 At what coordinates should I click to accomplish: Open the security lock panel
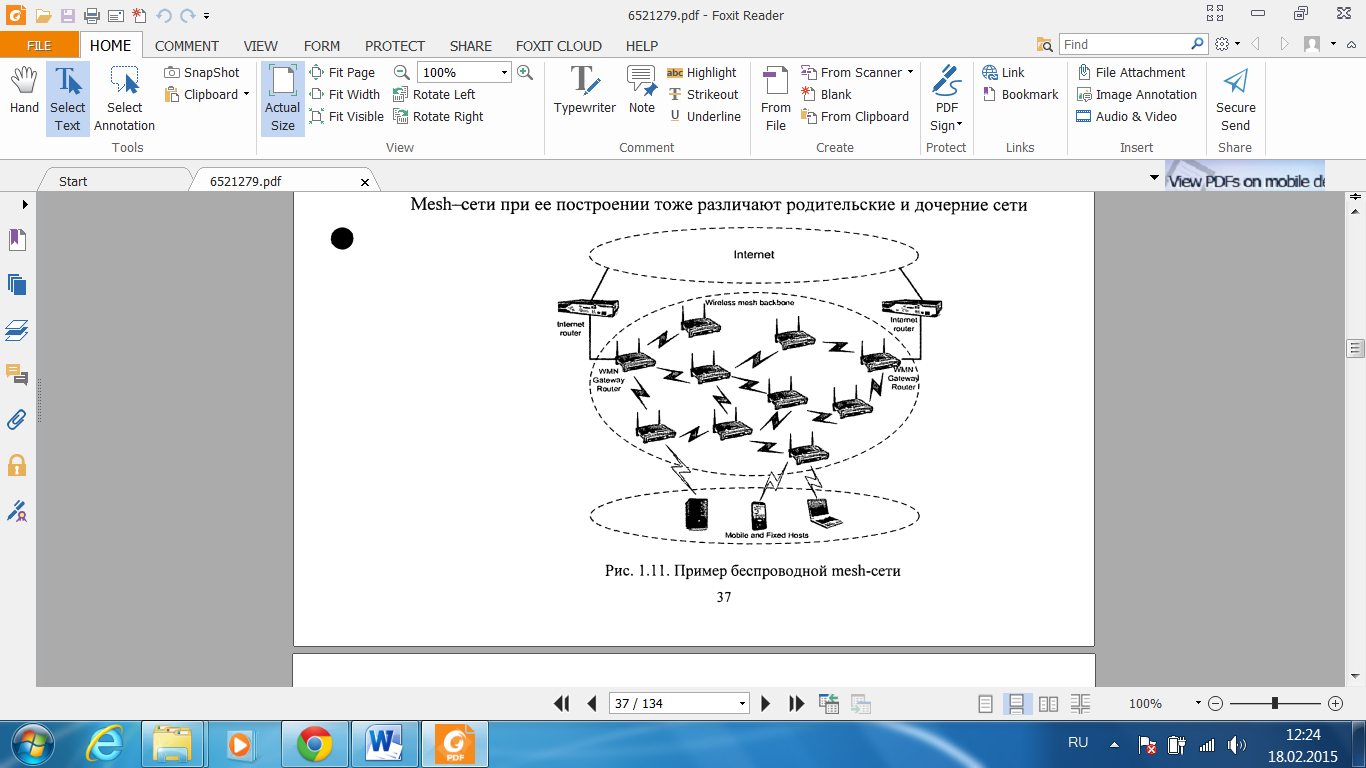coord(17,465)
